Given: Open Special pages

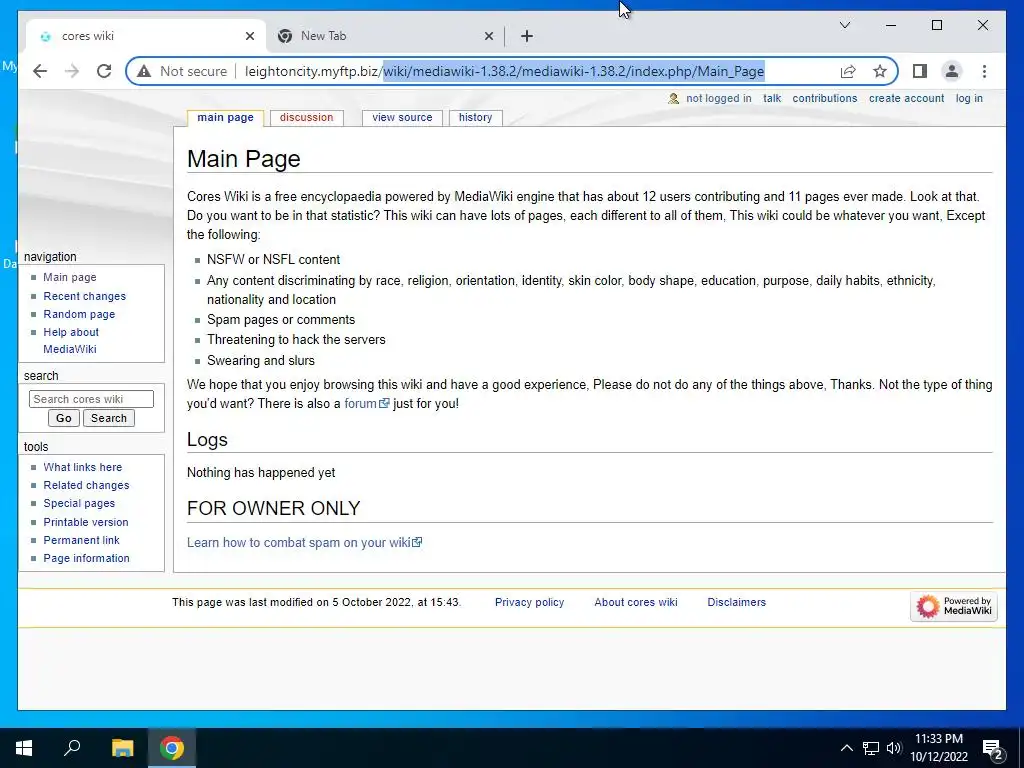Looking at the screenshot, I should coord(79,504).
